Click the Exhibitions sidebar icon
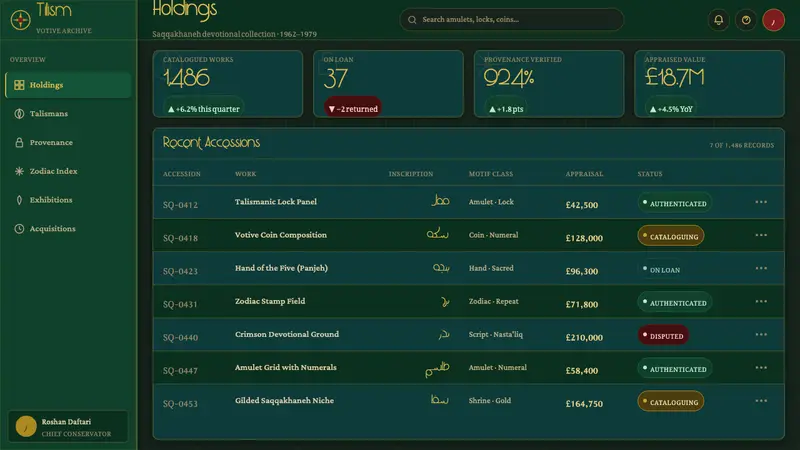 pyautogui.click(x=19, y=199)
